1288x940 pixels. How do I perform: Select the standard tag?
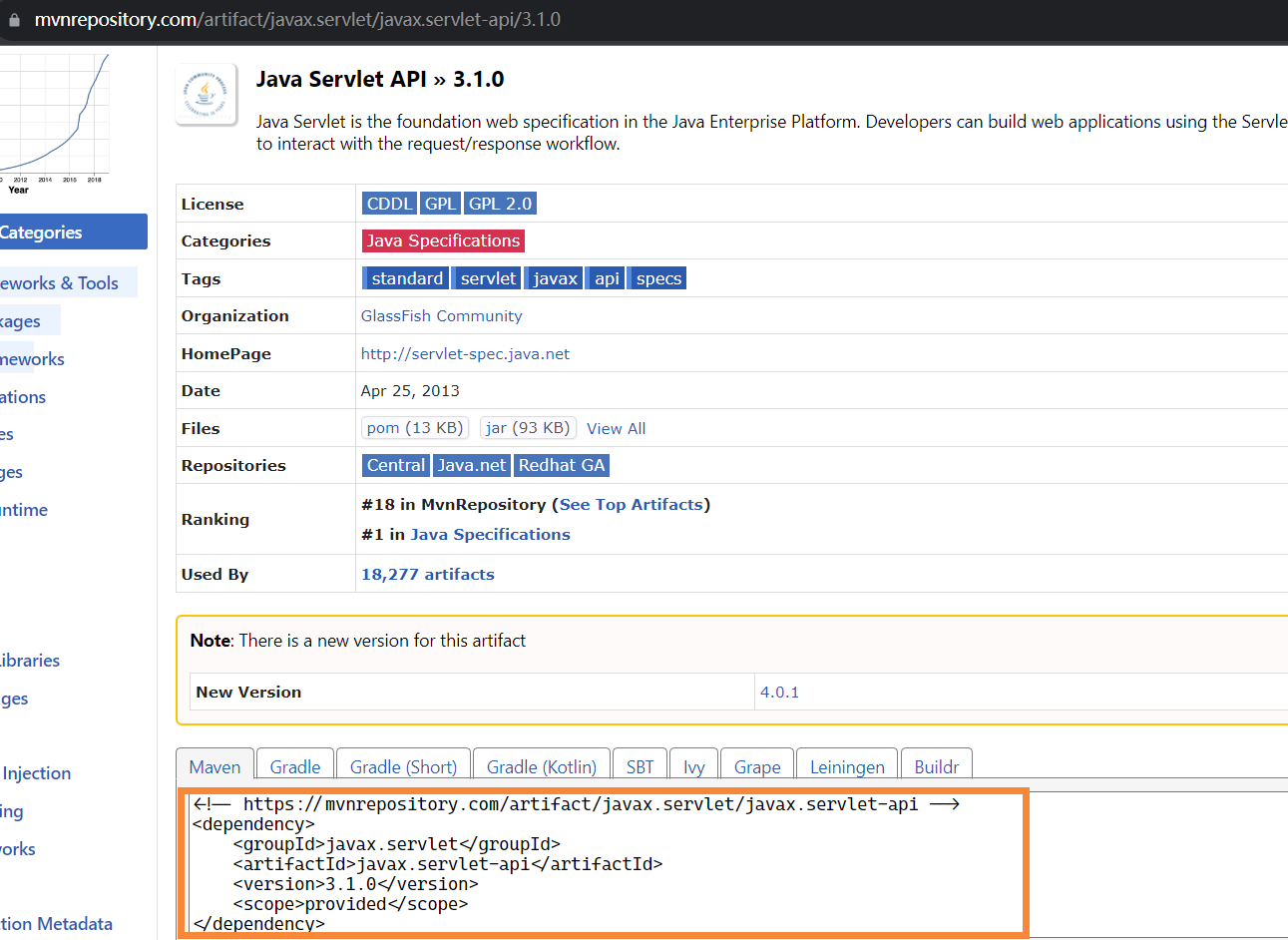pos(406,278)
